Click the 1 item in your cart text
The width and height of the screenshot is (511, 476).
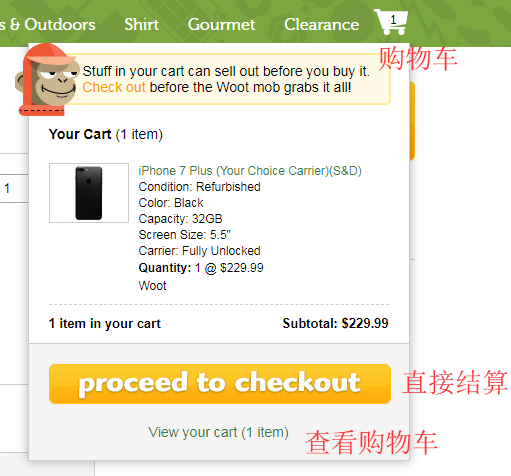click(x=105, y=324)
